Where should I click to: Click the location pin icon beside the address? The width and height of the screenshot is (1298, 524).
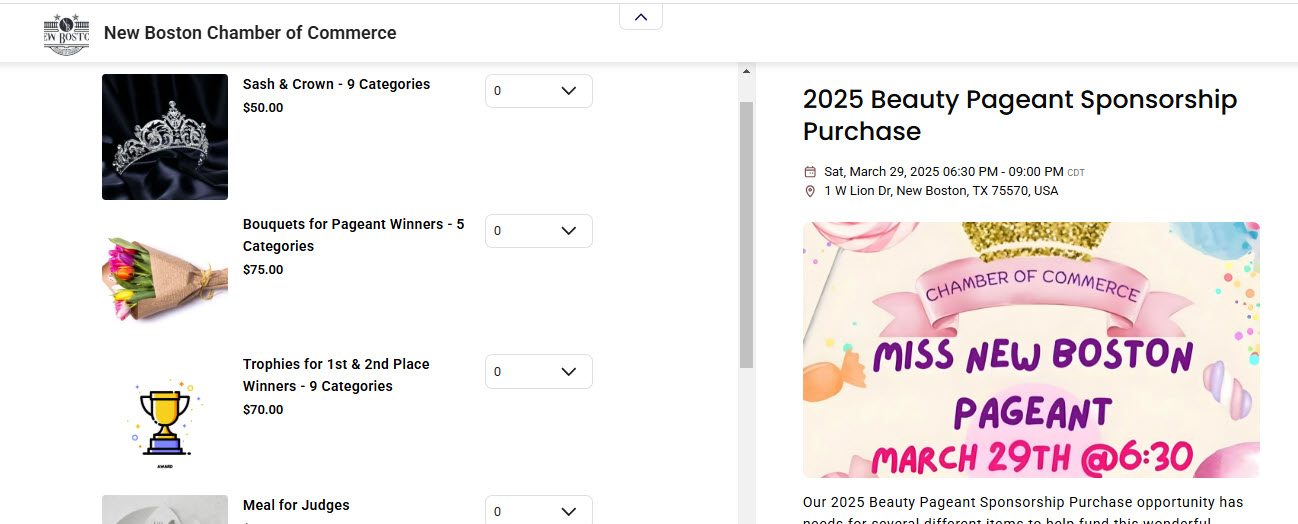coord(810,191)
